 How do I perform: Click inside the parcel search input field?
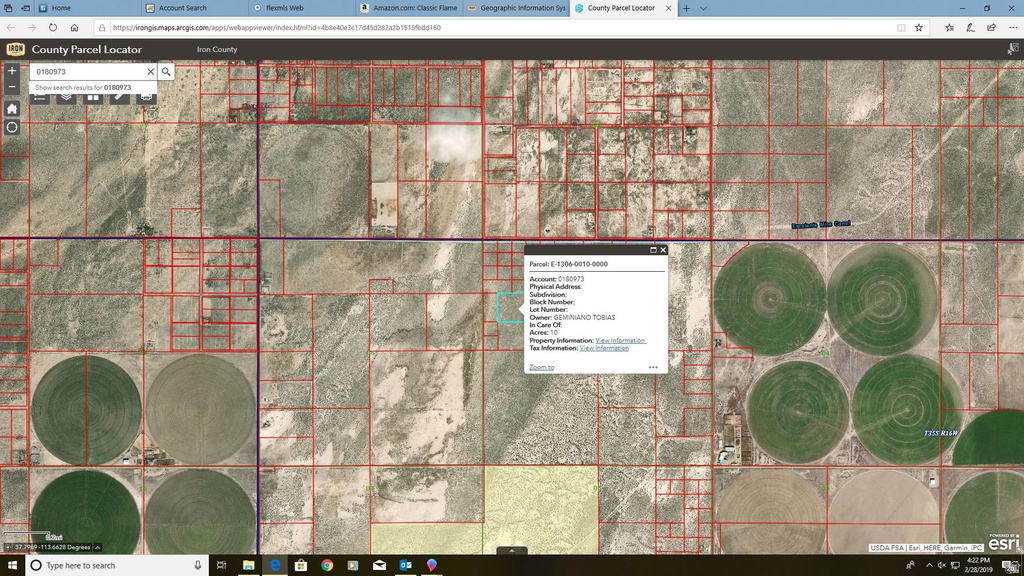[85, 71]
